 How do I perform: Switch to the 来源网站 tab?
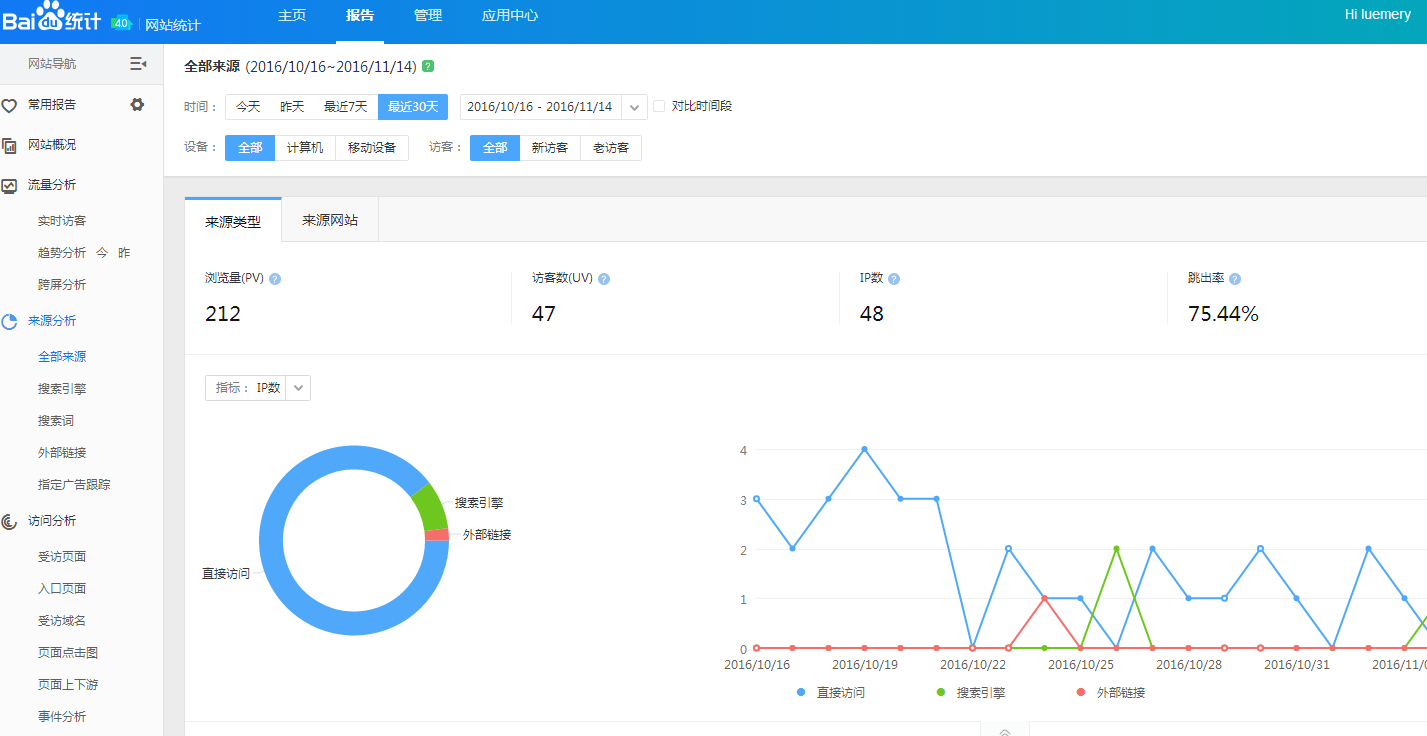pos(332,219)
